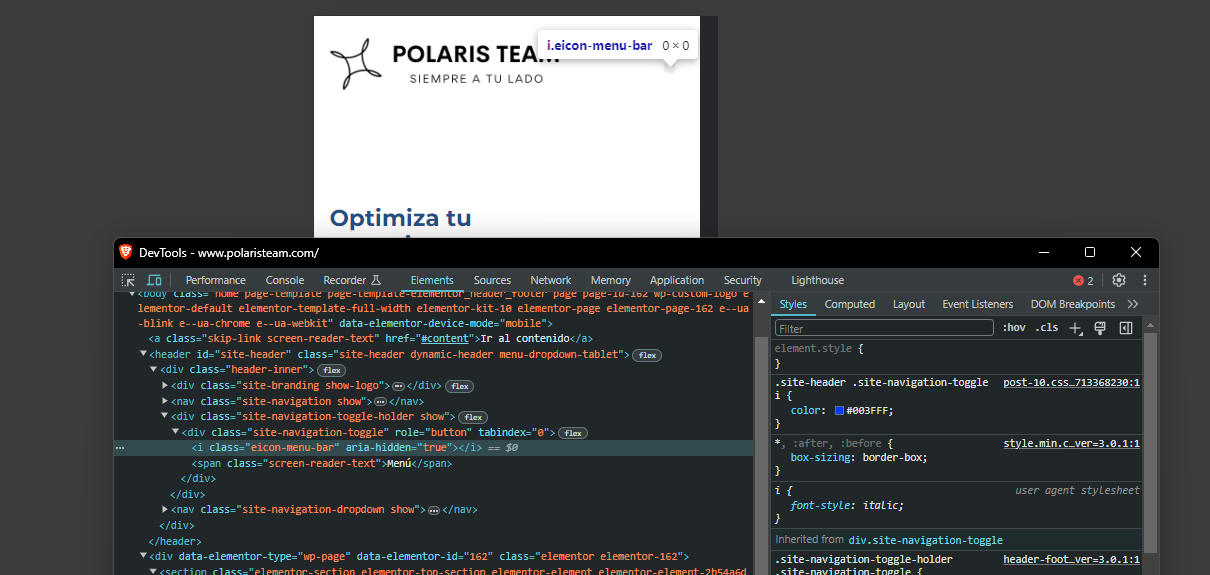Collapse the site-navigation-toggle-holder div

click(x=165, y=416)
